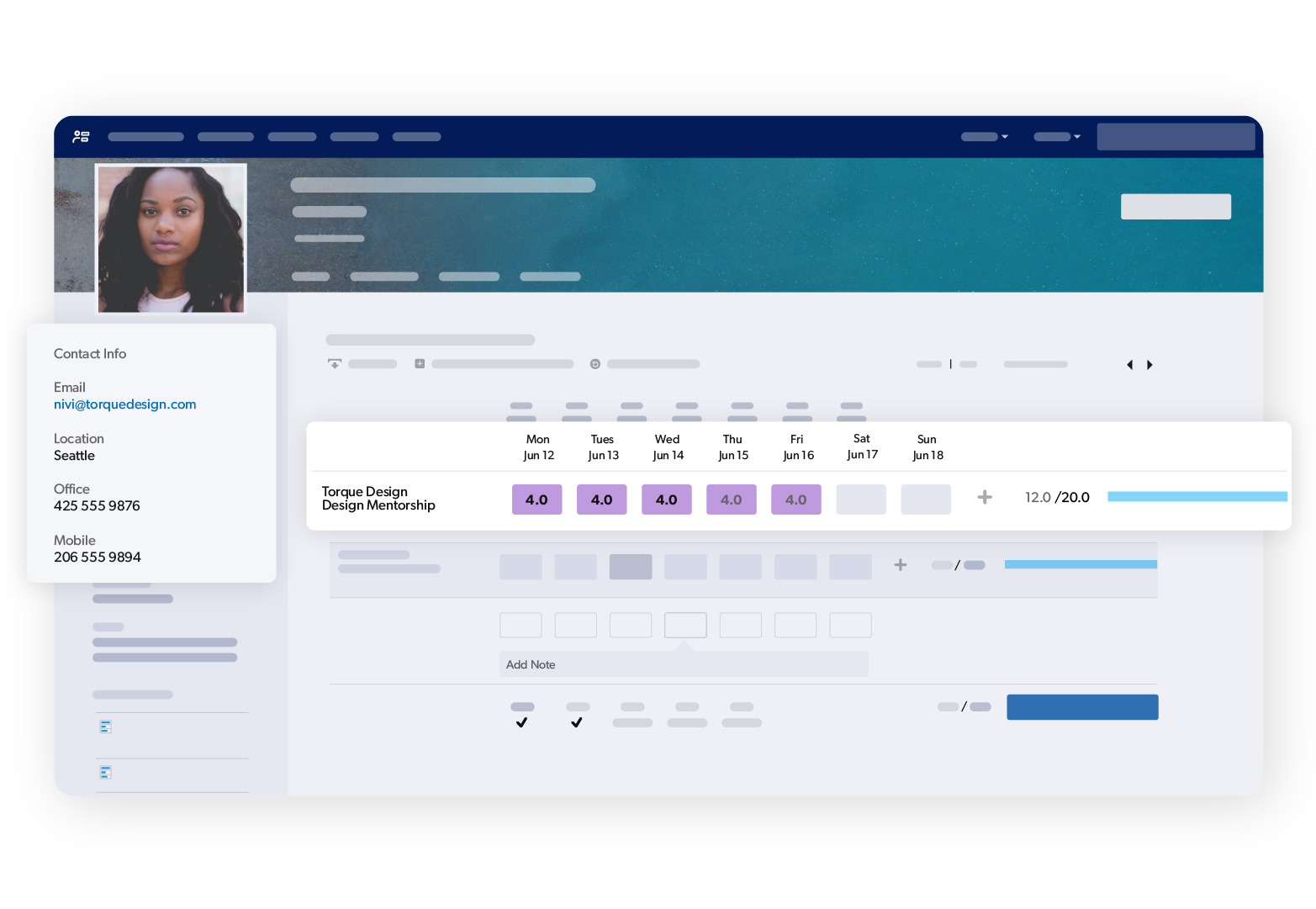Open the lower document icon in the sidebar
The width and height of the screenshot is (1316, 909).
(x=106, y=772)
